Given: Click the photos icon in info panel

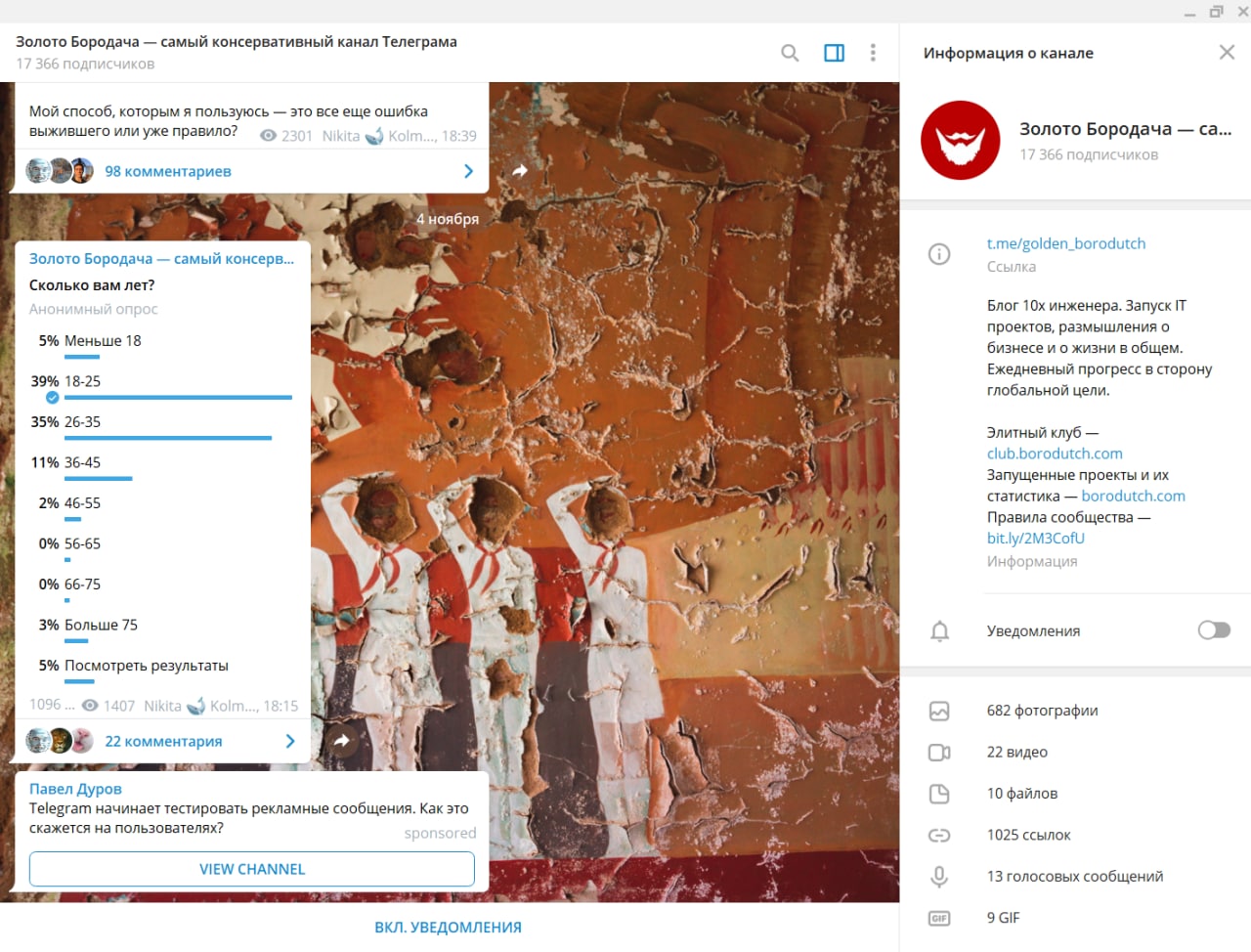Looking at the screenshot, I should pyautogui.click(x=939, y=711).
